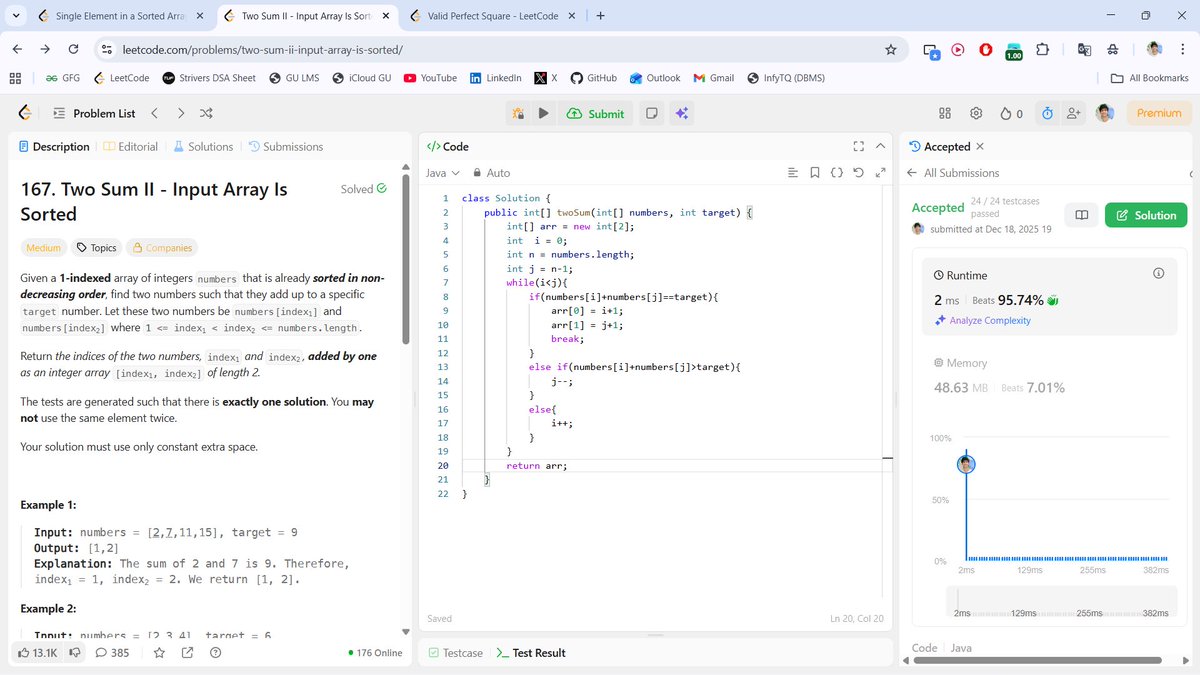
Task: Expand the code editor to fullscreen
Action: coord(858,145)
